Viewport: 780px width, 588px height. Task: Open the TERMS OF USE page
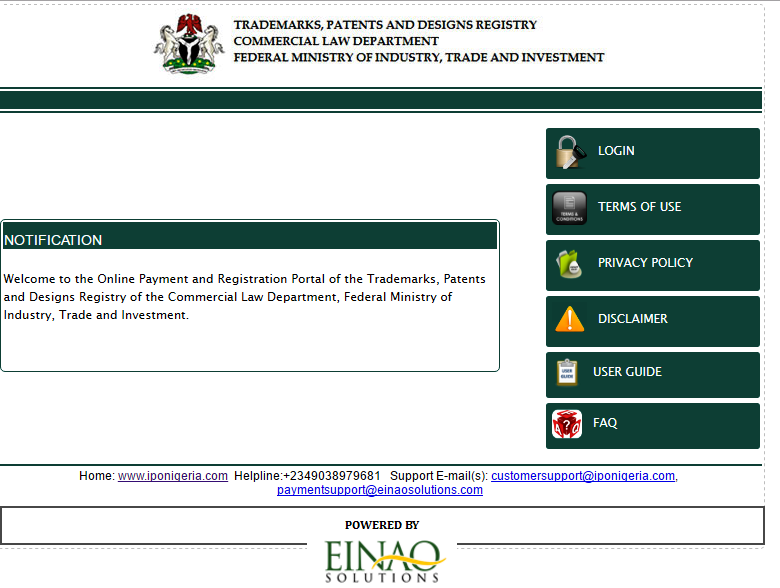pos(639,207)
